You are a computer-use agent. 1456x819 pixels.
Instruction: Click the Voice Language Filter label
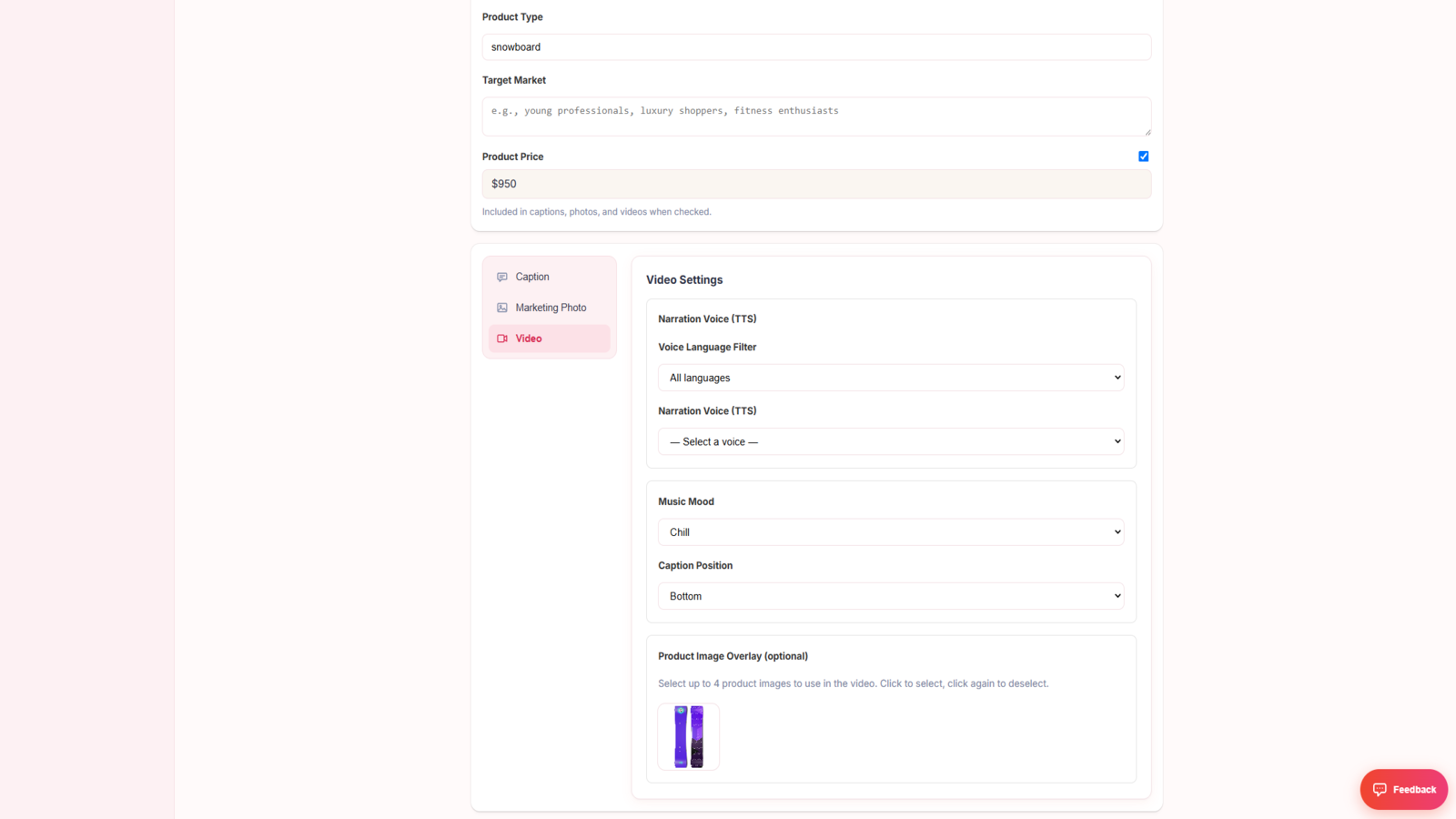coord(707,347)
